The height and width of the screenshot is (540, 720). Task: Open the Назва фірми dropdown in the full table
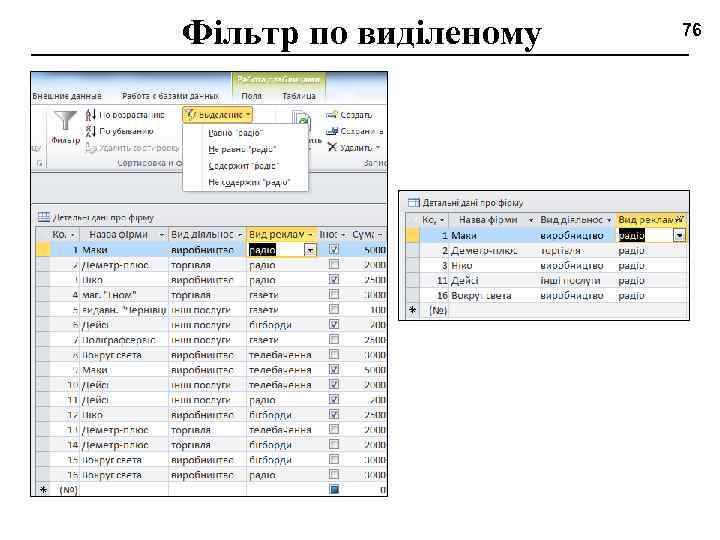(x=161, y=235)
